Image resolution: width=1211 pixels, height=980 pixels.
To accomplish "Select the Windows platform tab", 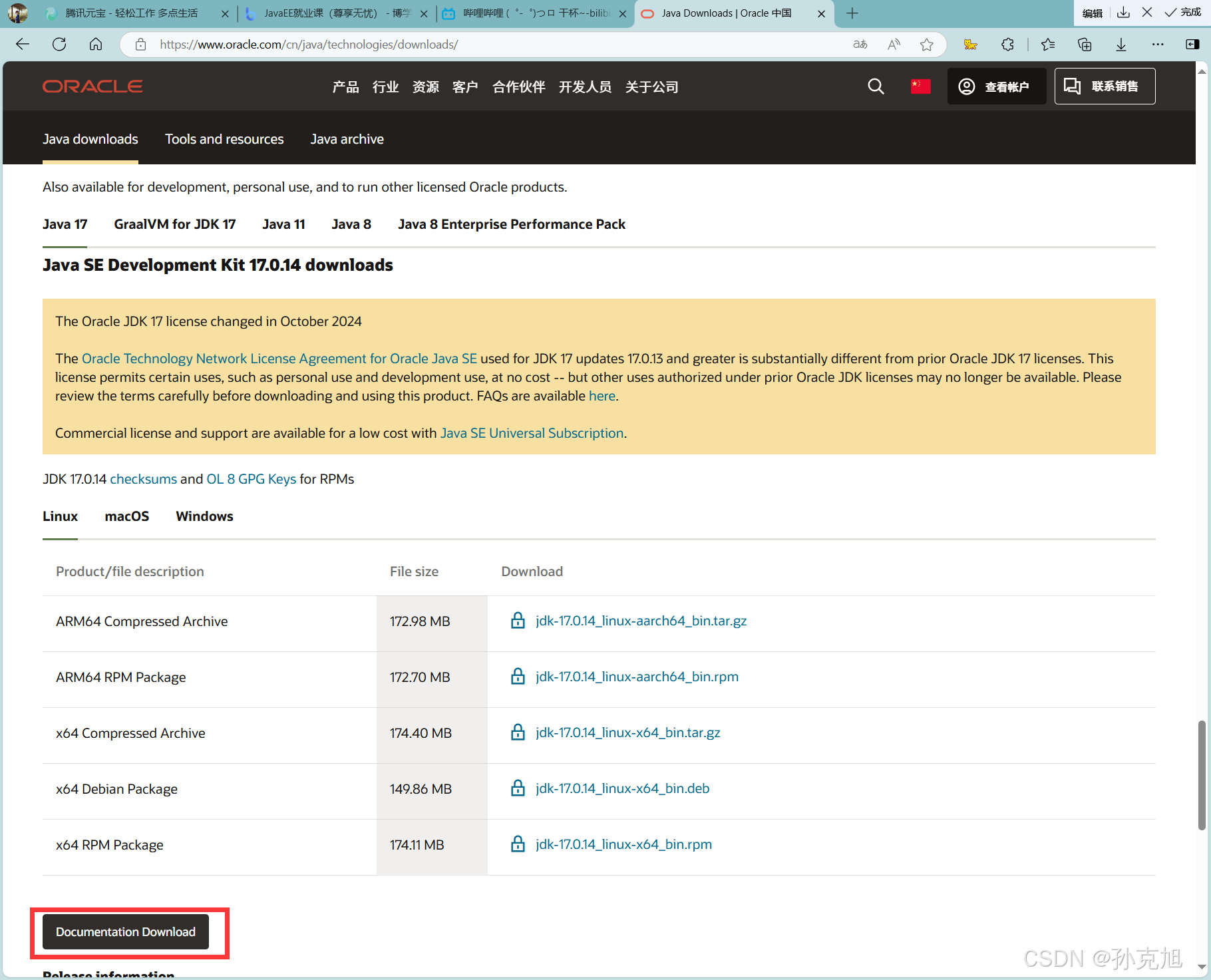I will [x=204, y=516].
